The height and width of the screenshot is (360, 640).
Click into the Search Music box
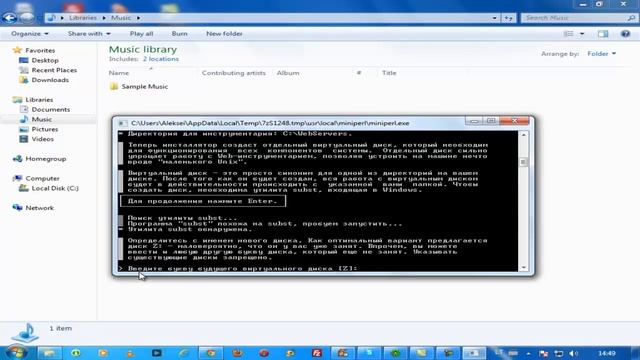(x=575, y=18)
